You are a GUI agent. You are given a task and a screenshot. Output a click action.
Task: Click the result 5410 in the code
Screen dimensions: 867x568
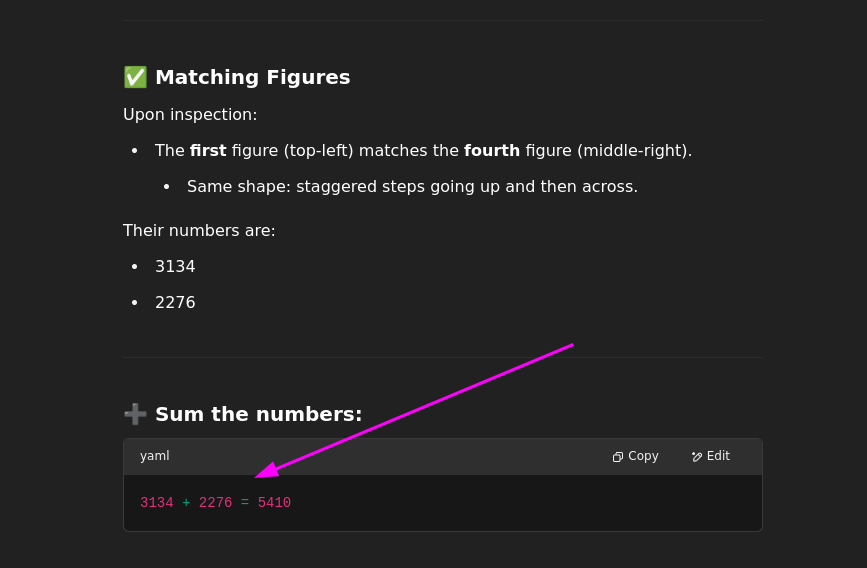click(x=274, y=503)
